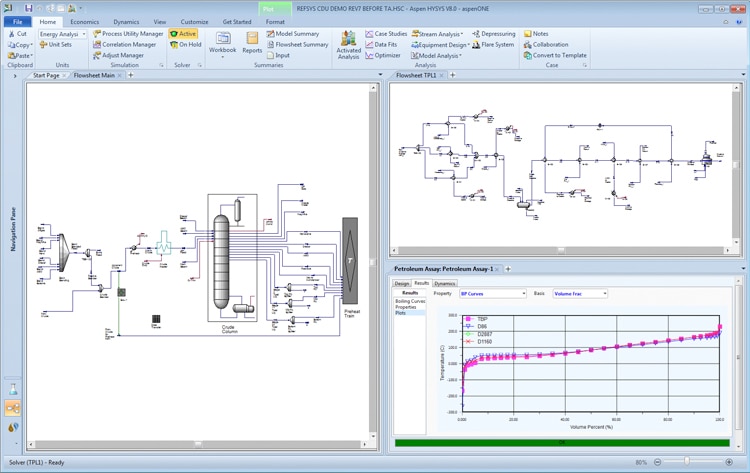Open Case Studies
750x473 pixels.
(386, 34)
